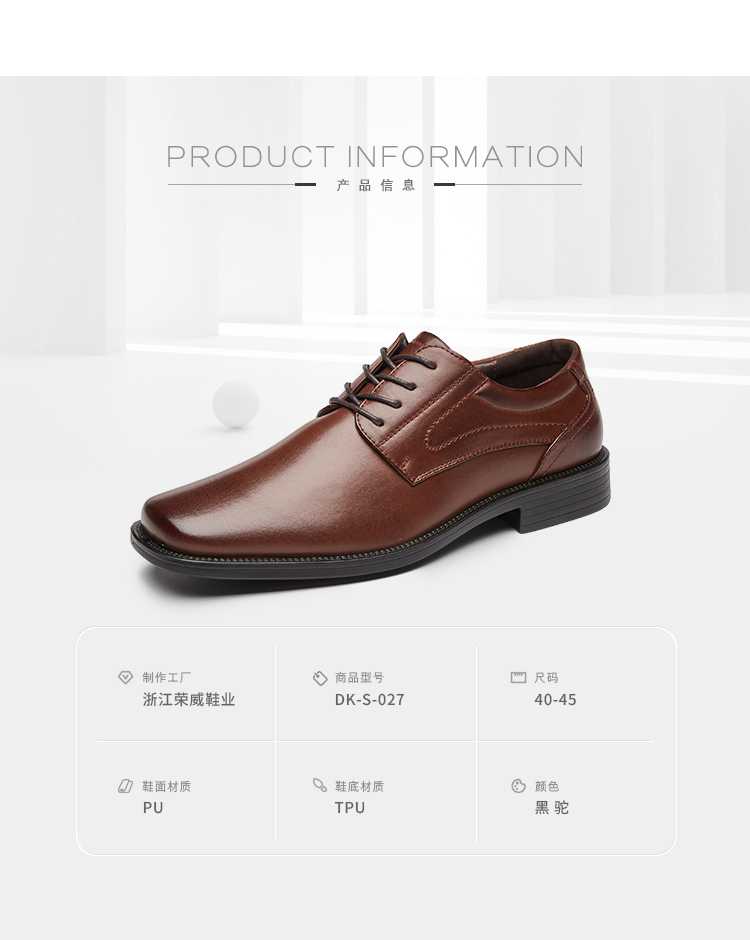Click the ruler icon beside 尺码

click(x=518, y=677)
